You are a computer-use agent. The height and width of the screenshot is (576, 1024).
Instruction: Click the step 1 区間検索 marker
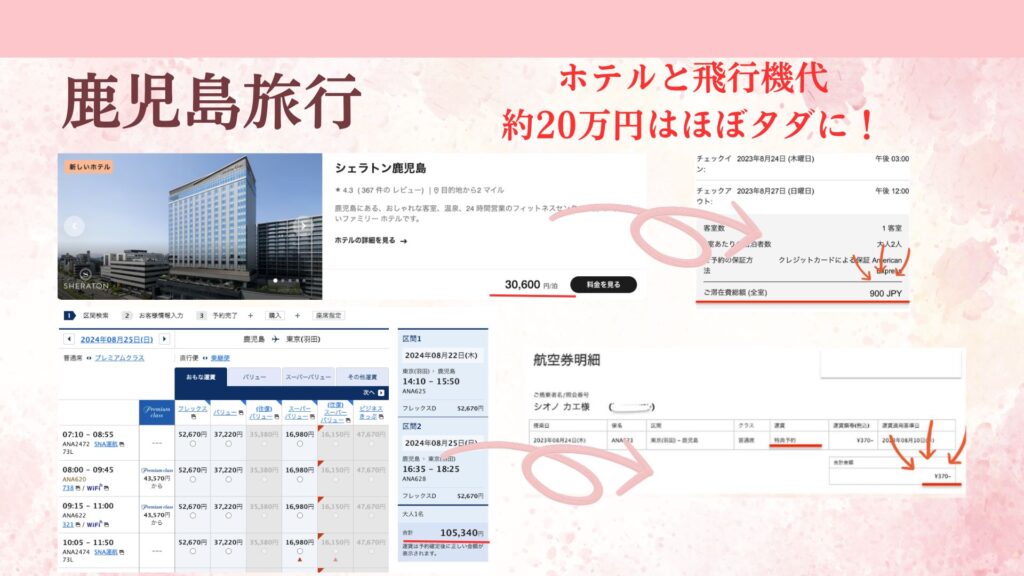click(x=69, y=315)
